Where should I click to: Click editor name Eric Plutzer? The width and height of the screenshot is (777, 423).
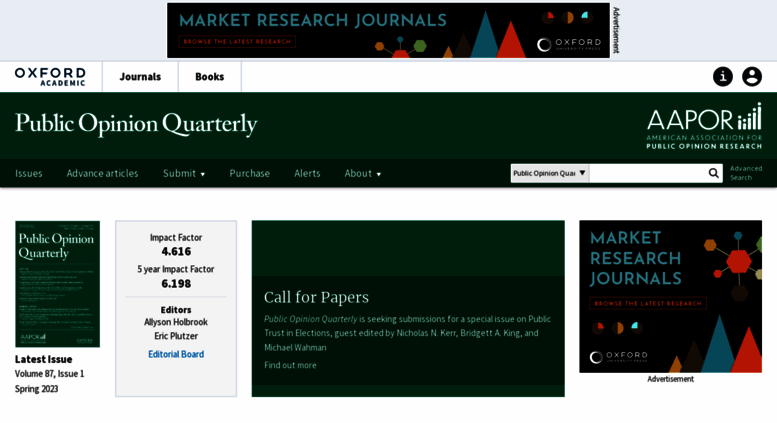(x=176, y=336)
